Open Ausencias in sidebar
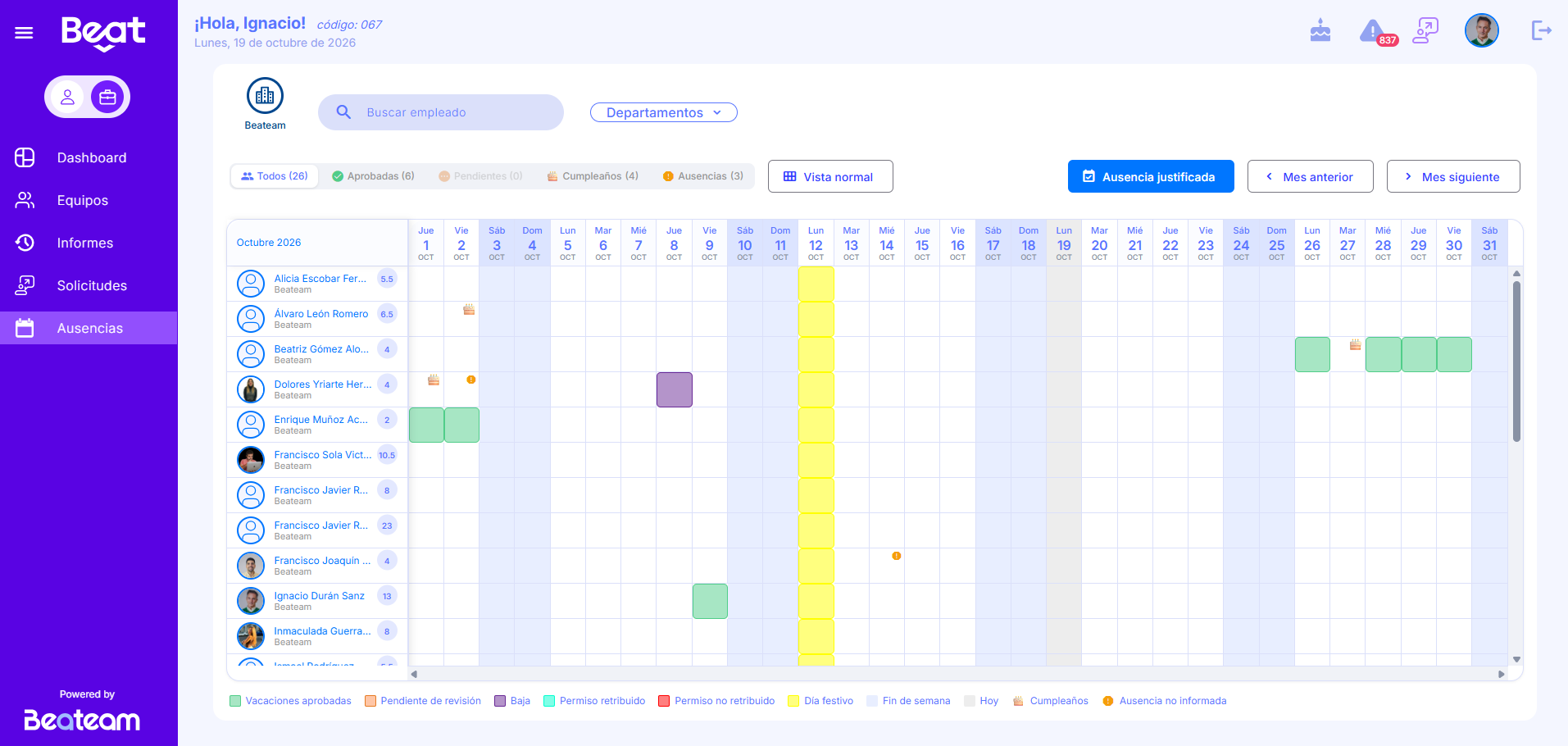This screenshot has height=746, width=1568. [x=89, y=328]
